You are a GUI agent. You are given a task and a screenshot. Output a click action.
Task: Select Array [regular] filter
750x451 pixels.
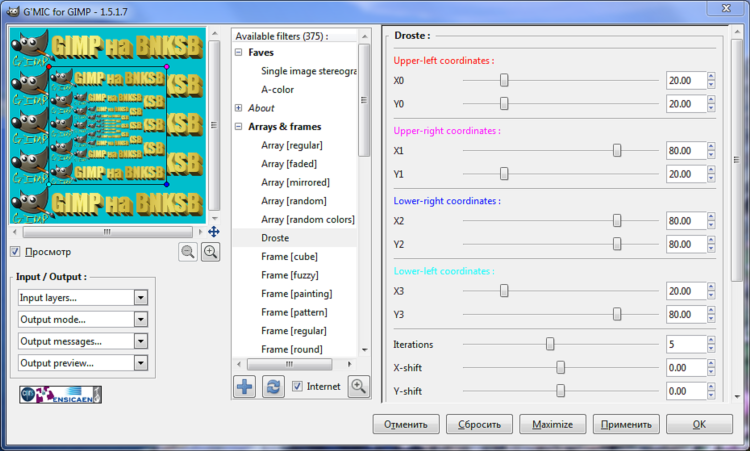tap(292, 145)
